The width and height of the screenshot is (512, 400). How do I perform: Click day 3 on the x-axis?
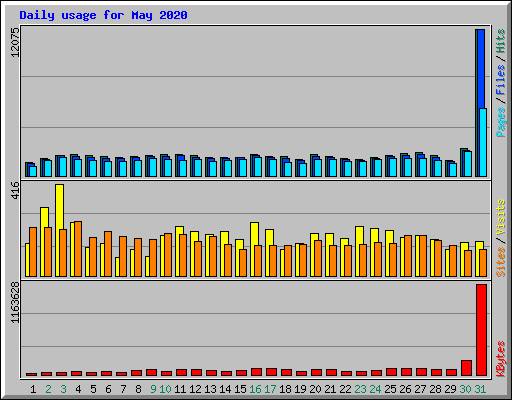coord(63,389)
